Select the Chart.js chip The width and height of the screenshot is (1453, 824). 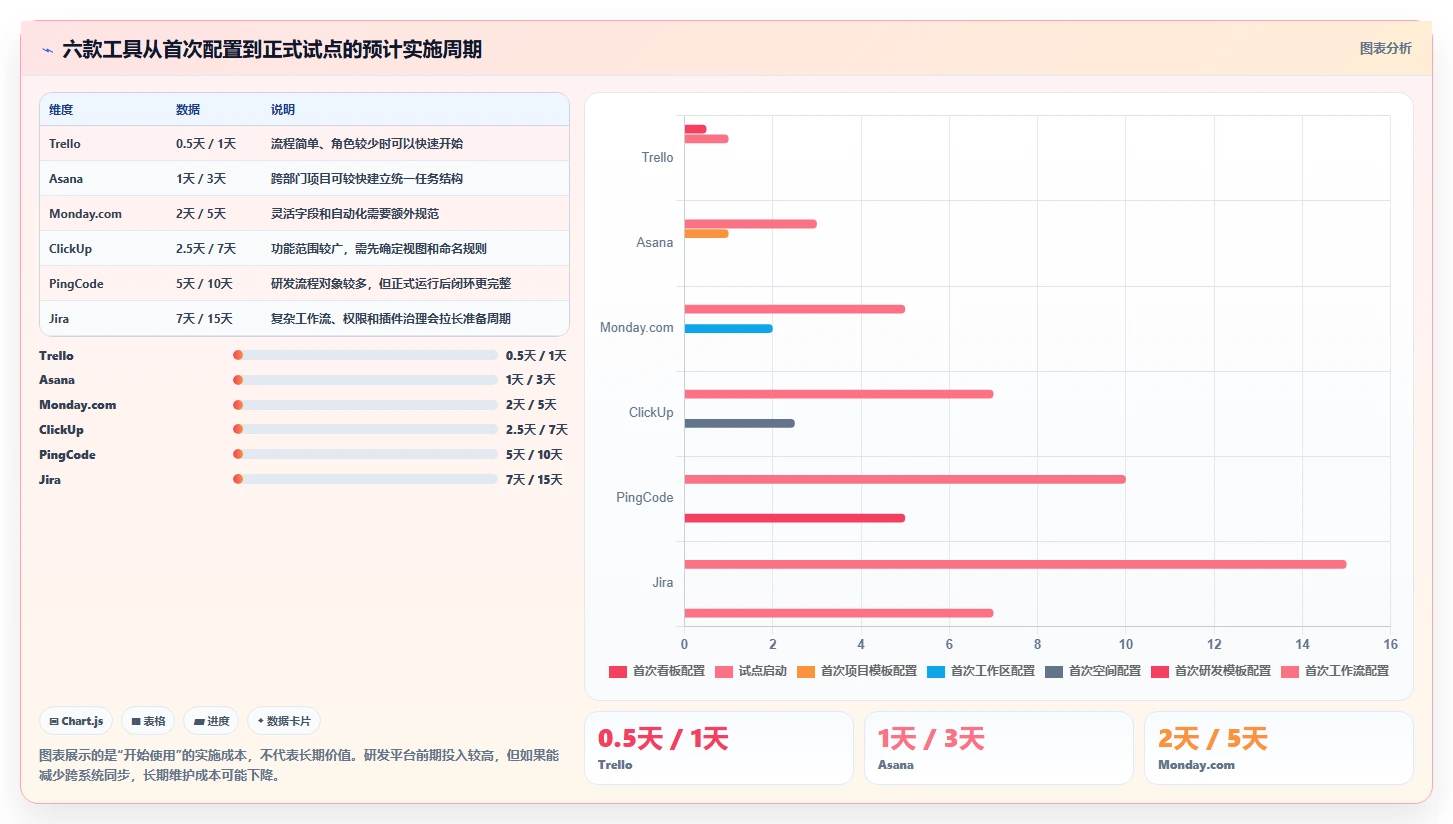76,721
